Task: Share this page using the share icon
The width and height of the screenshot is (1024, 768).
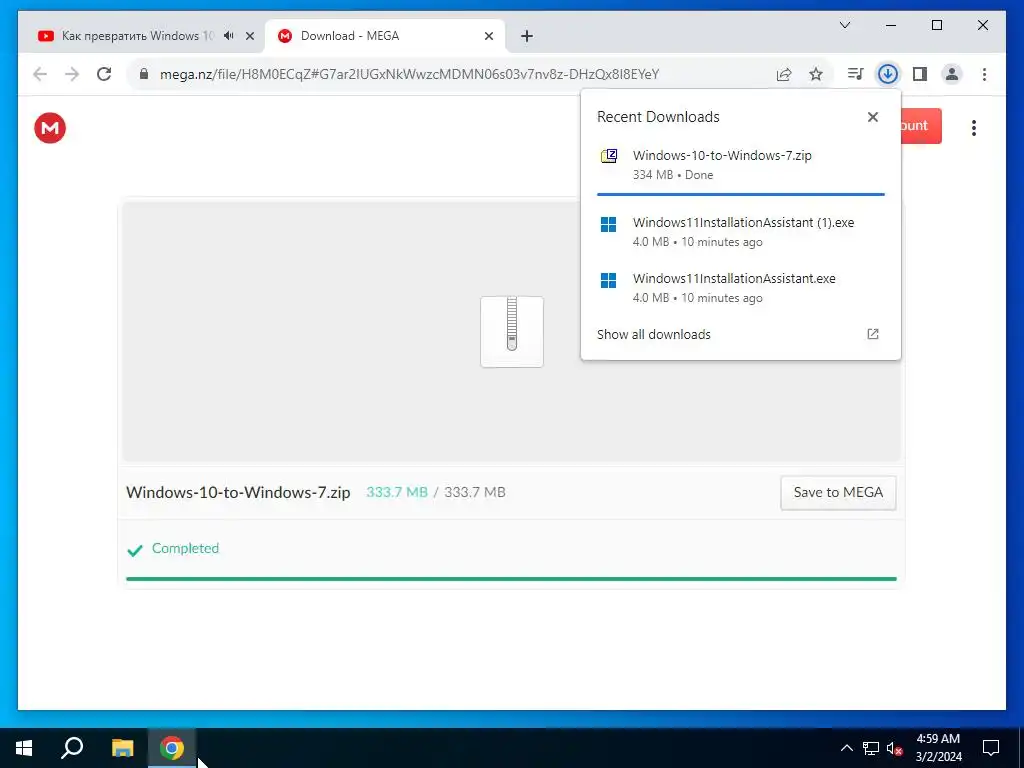Action: [784, 74]
